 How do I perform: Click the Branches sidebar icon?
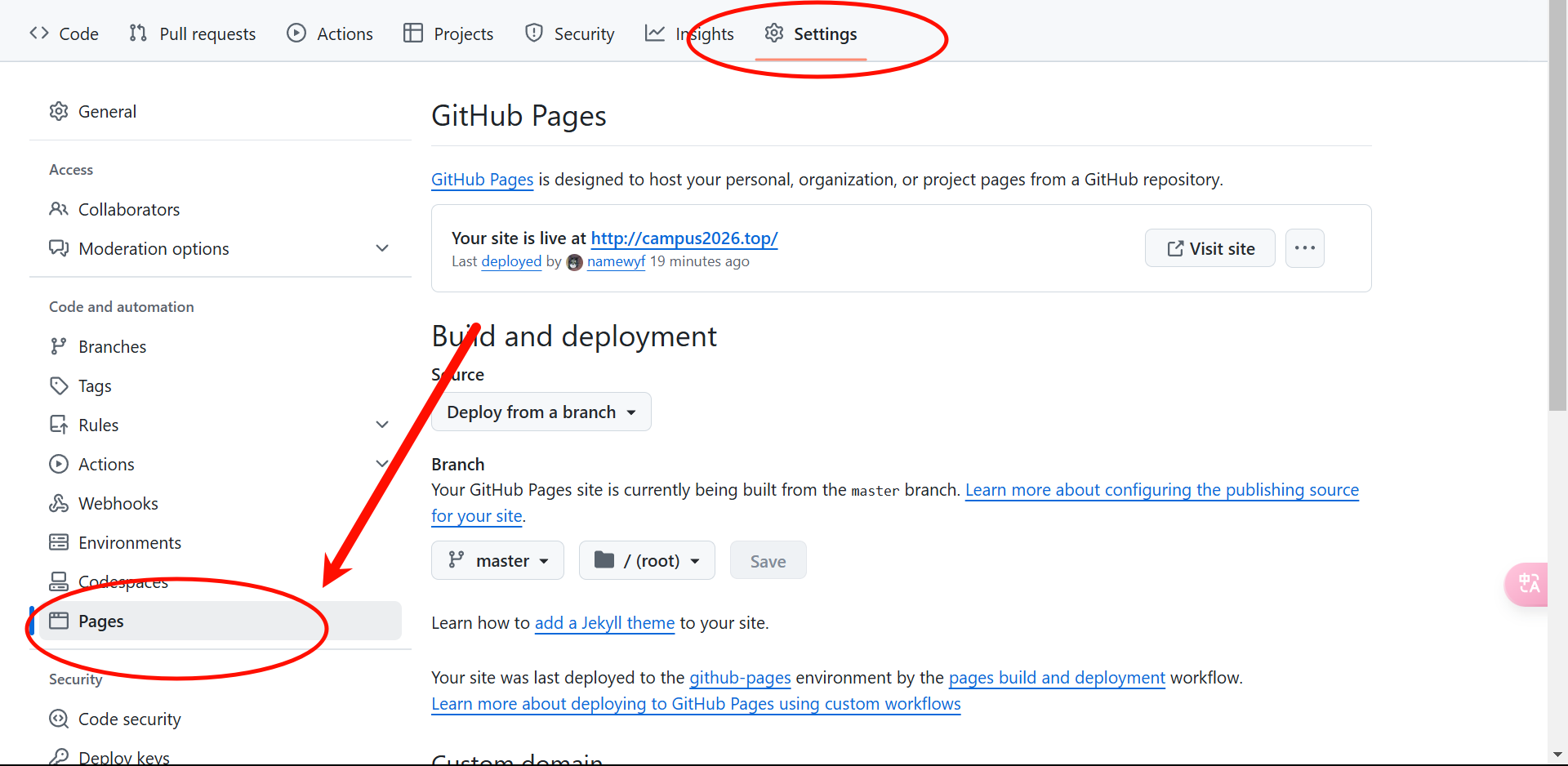(59, 347)
